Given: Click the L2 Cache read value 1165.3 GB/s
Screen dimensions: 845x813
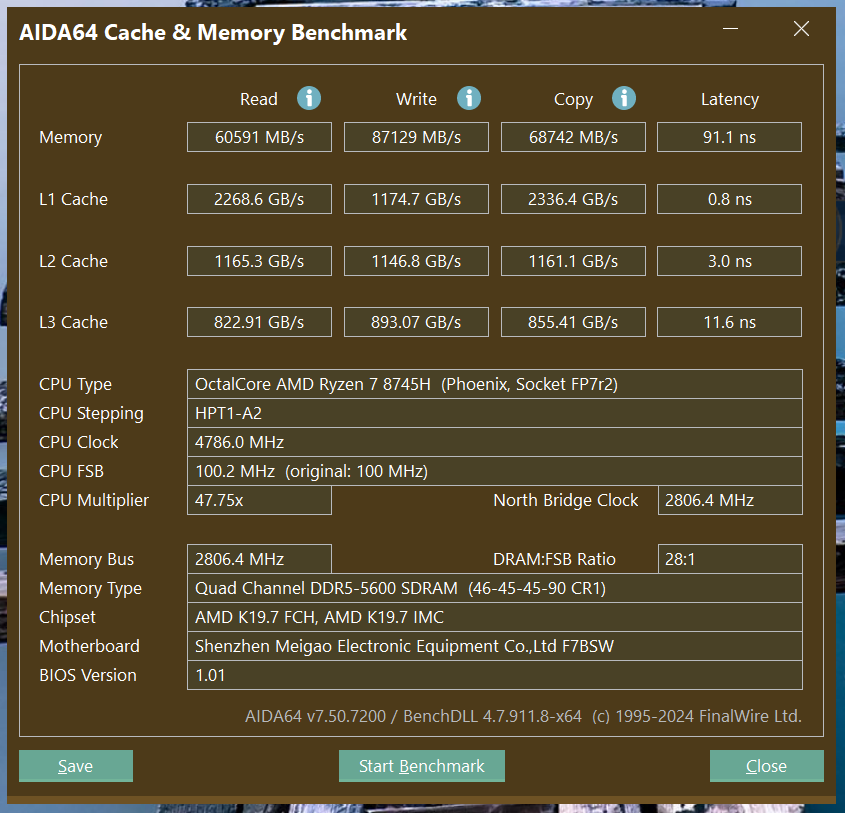Looking at the screenshot, I should (x=259, y=261).
